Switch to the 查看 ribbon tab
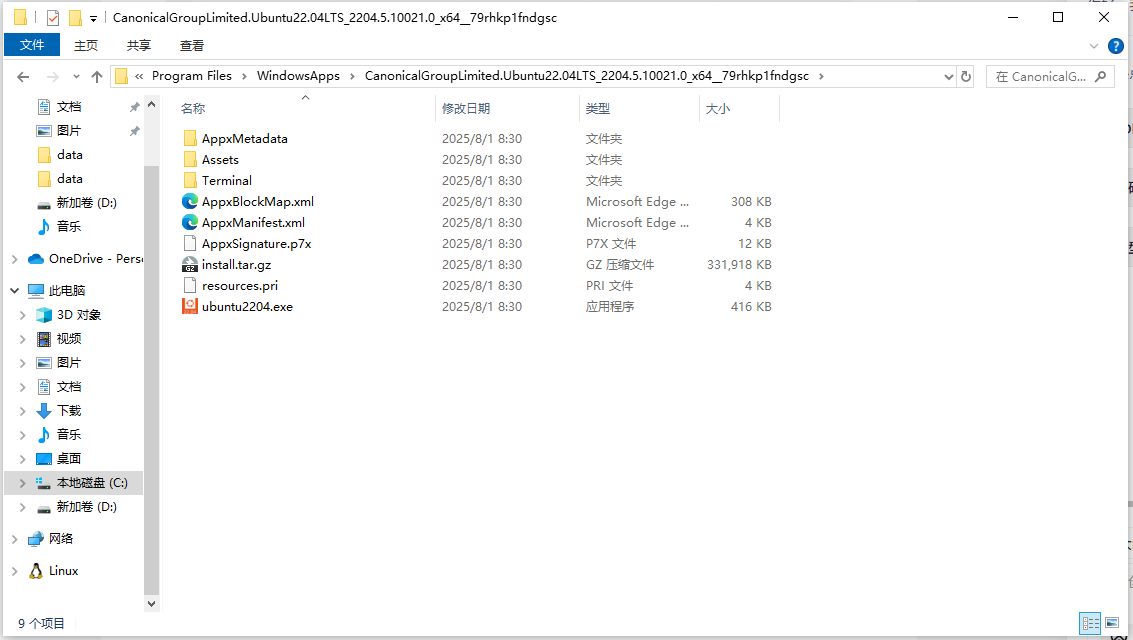This screenshot has height=640, width=1133. (x=191, y=44)
